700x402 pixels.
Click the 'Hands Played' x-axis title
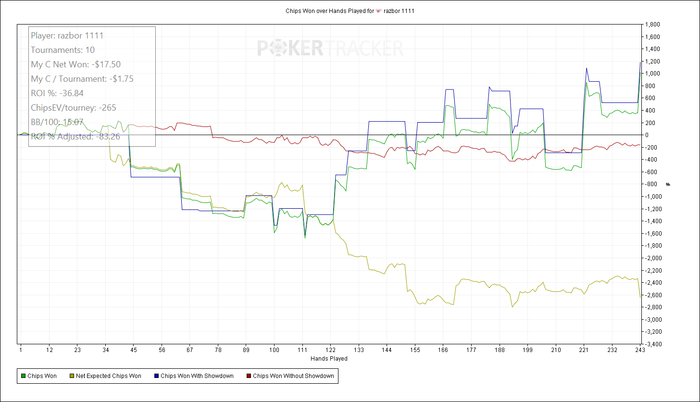click(x=329, y=359)
